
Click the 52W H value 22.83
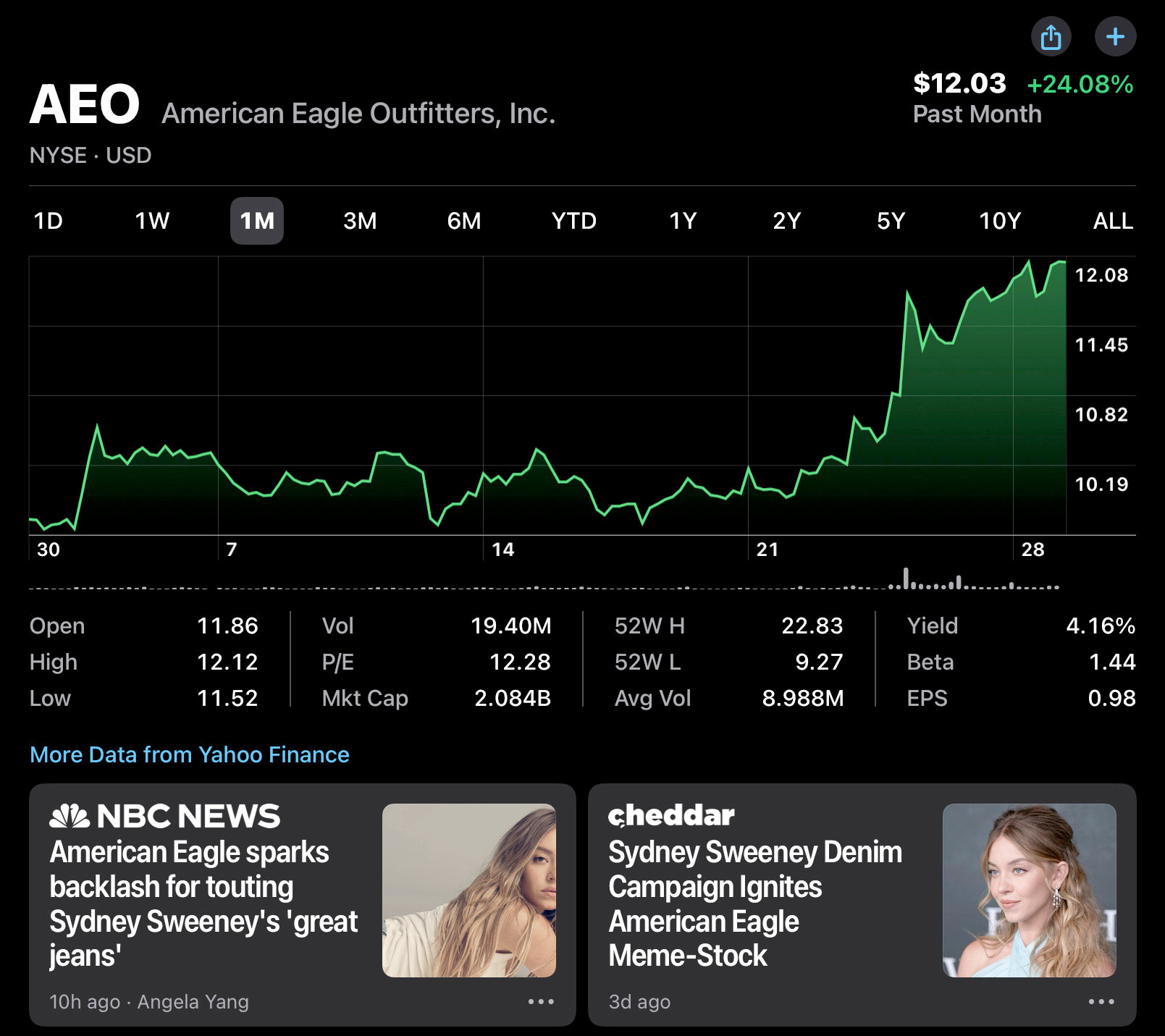[x=812, y=626]
